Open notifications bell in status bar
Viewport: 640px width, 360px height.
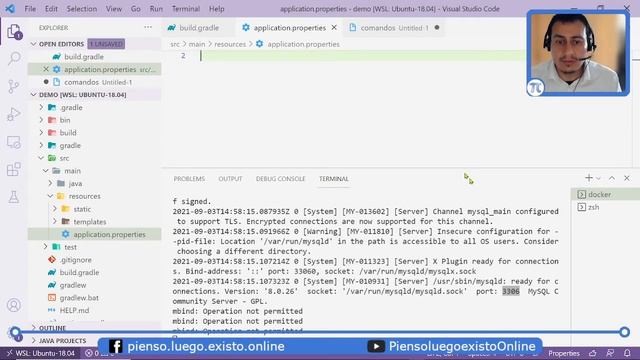coord(627,353)
